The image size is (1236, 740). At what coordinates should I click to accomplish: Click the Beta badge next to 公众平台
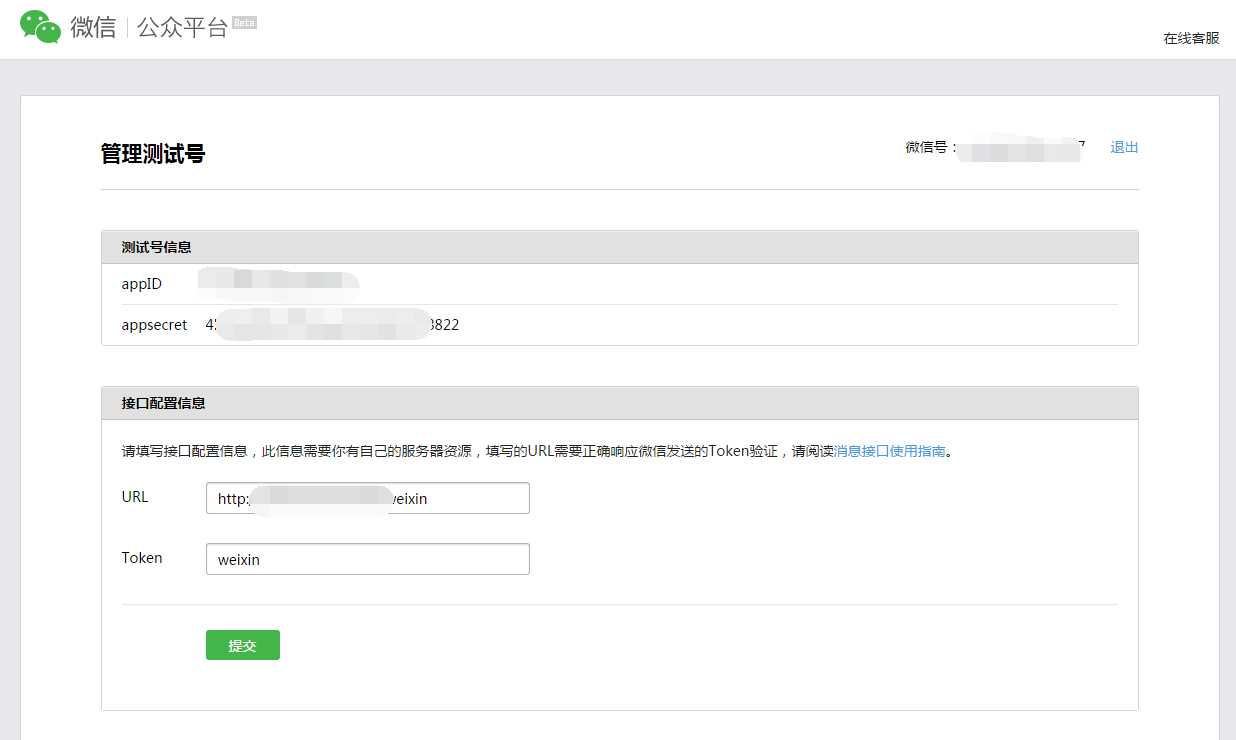[244, 22]
